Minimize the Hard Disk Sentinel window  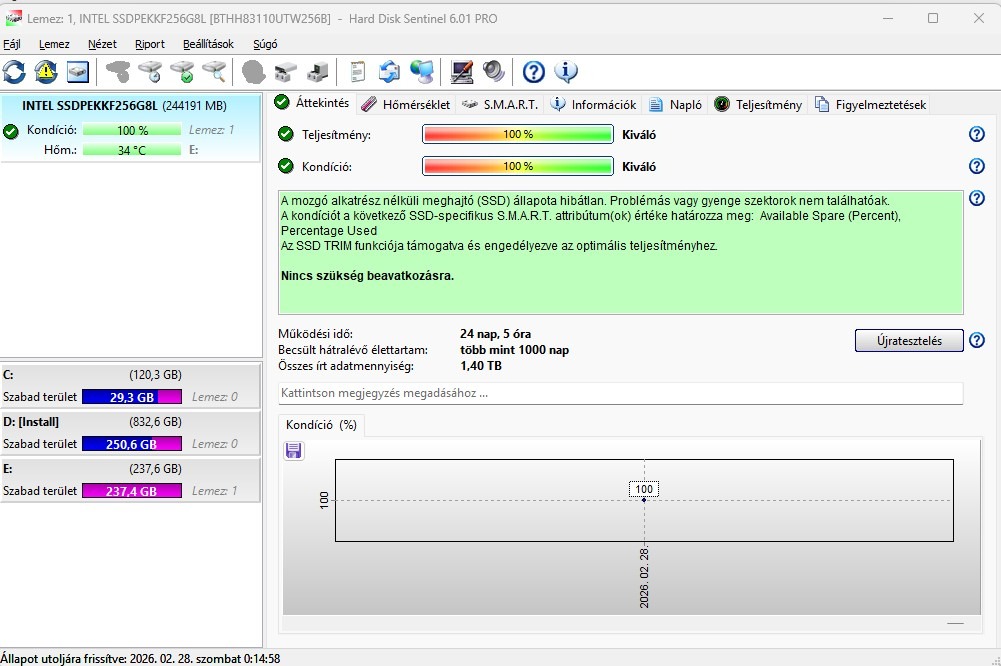[x=887, y=18]
